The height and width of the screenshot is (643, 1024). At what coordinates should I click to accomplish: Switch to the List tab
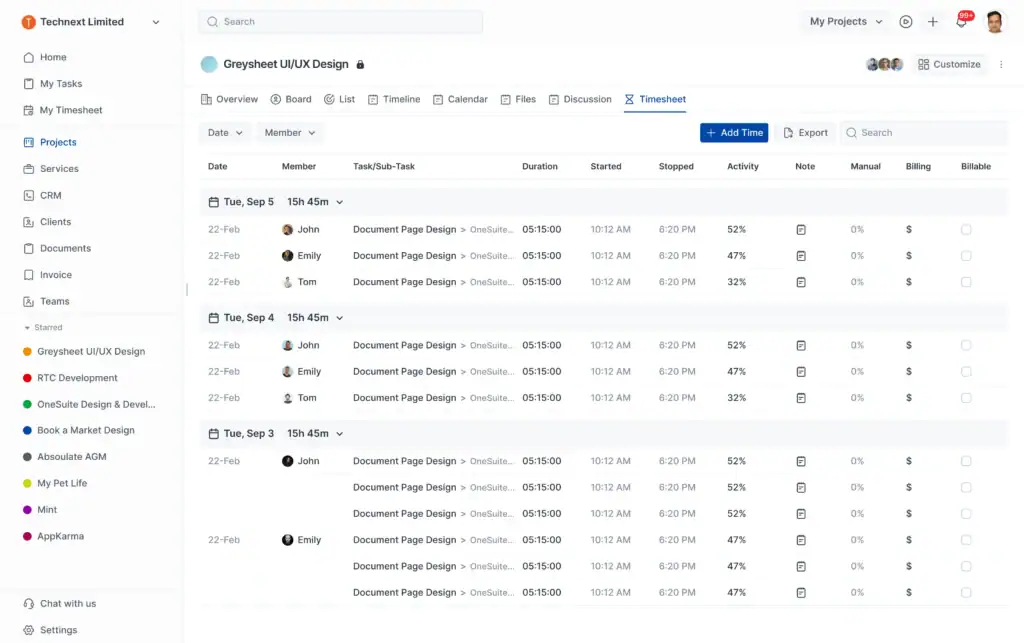click(339, 99)
